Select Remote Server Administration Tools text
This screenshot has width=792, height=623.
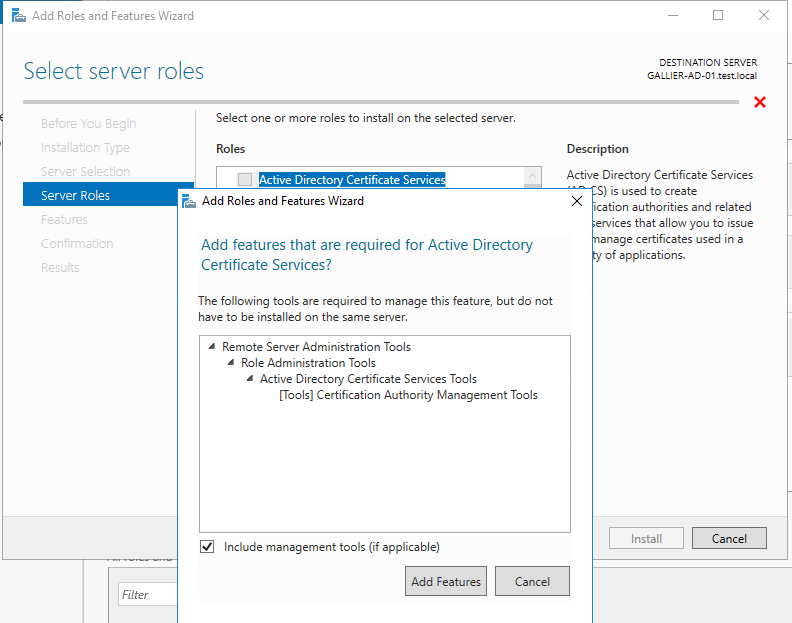[x=316, y=347]
